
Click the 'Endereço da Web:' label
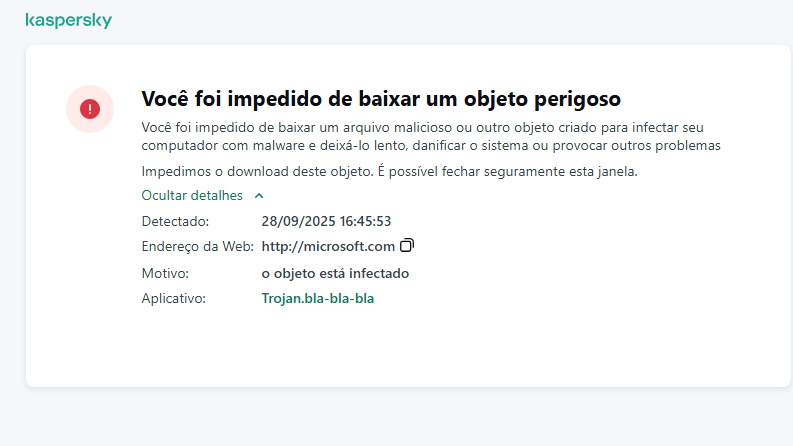197,246
